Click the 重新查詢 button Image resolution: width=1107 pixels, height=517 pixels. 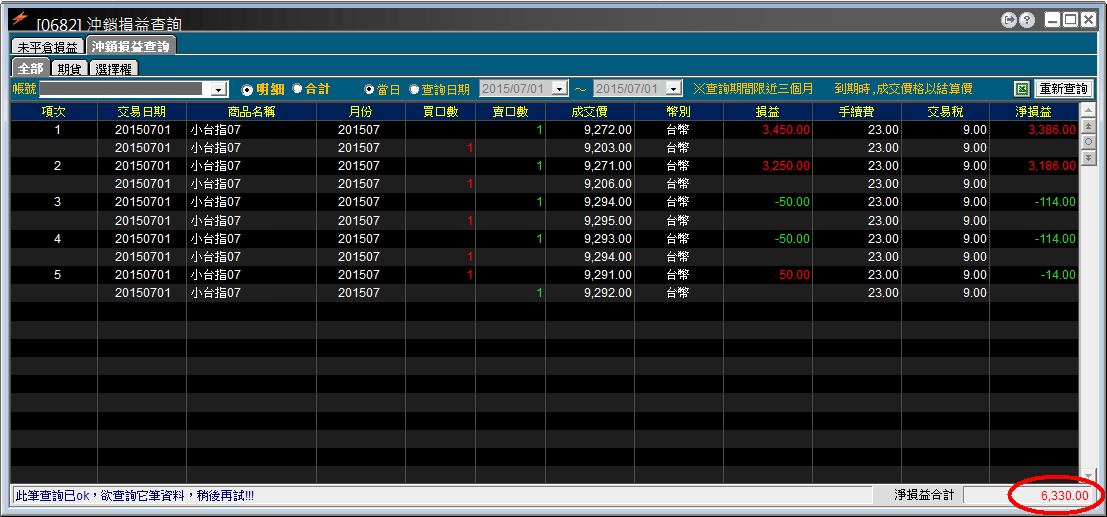coord(1063,89)
